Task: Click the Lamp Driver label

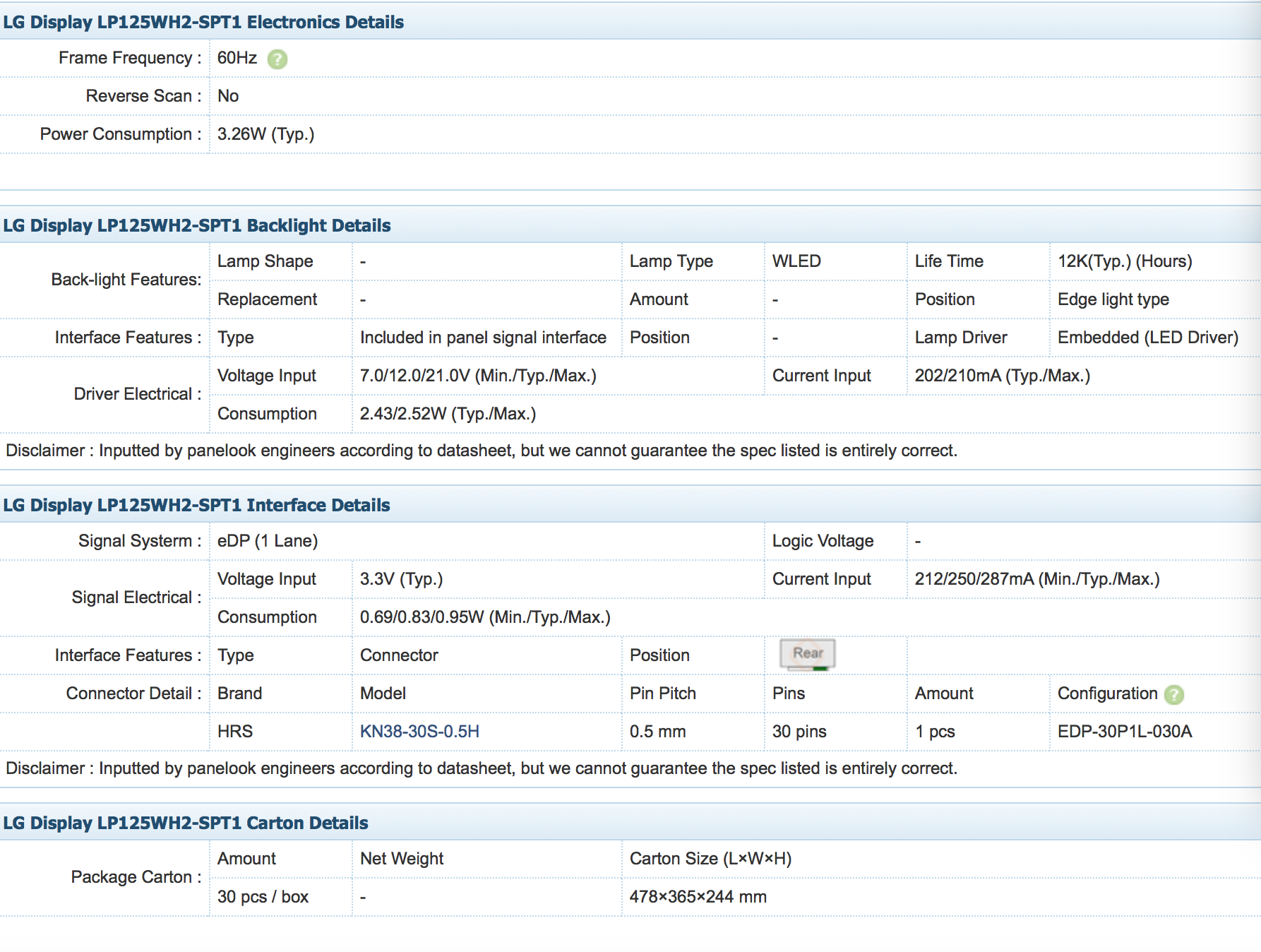Action: (x=961, y=338)
